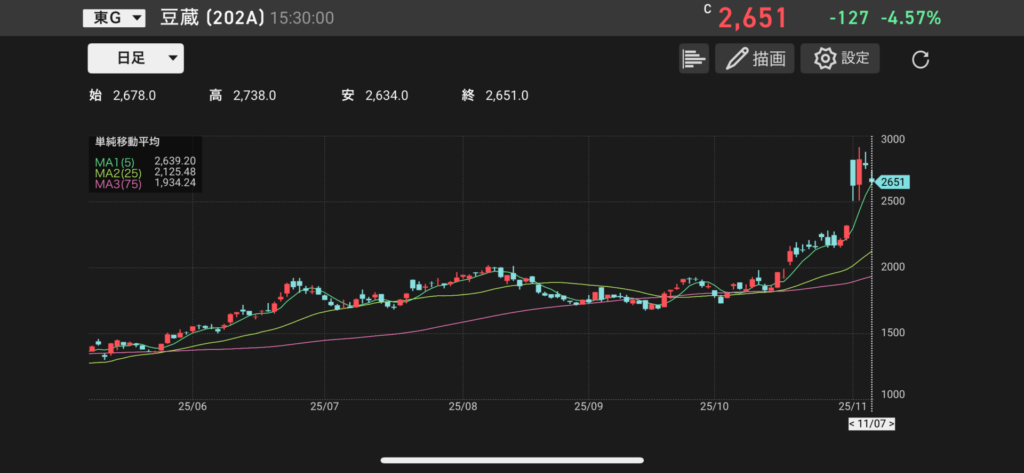Click the 2500 price axis label
The height and width of the screenshot is (473, 1024).
(893, 202)
